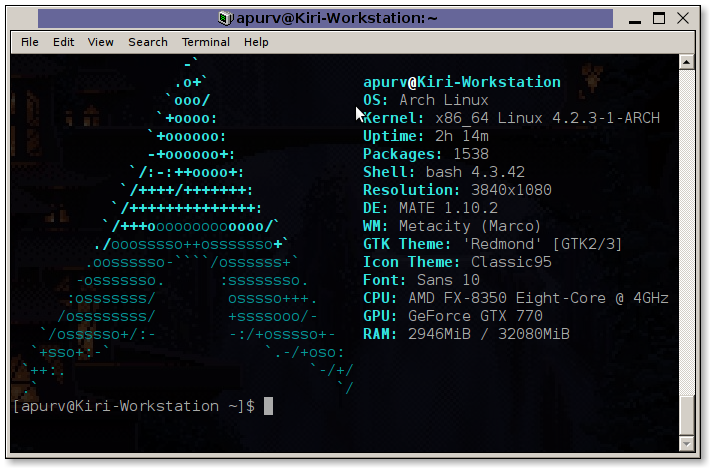Open the Help menu

coord(256,42)
